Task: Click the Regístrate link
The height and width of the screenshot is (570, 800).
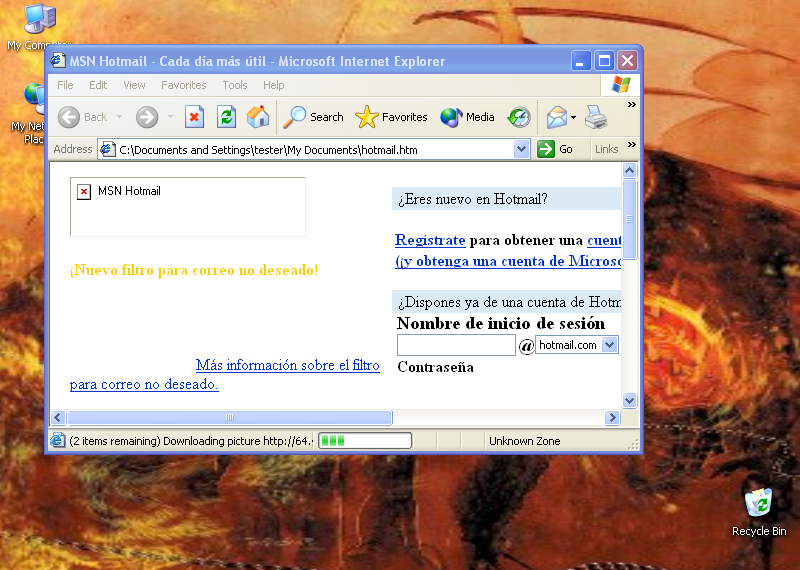Action: coord(430,240)
